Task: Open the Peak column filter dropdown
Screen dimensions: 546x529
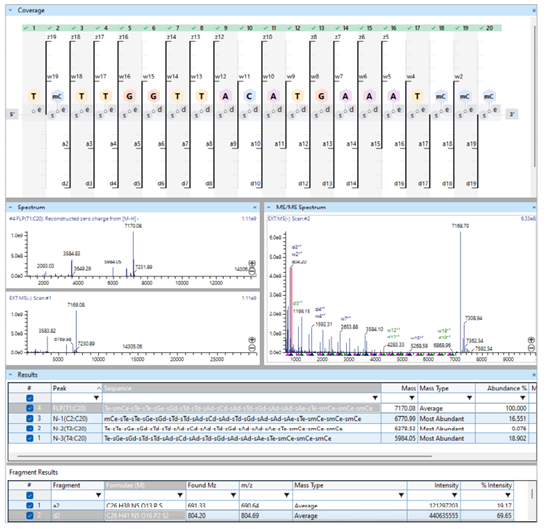Action: (x=96, y=398)
